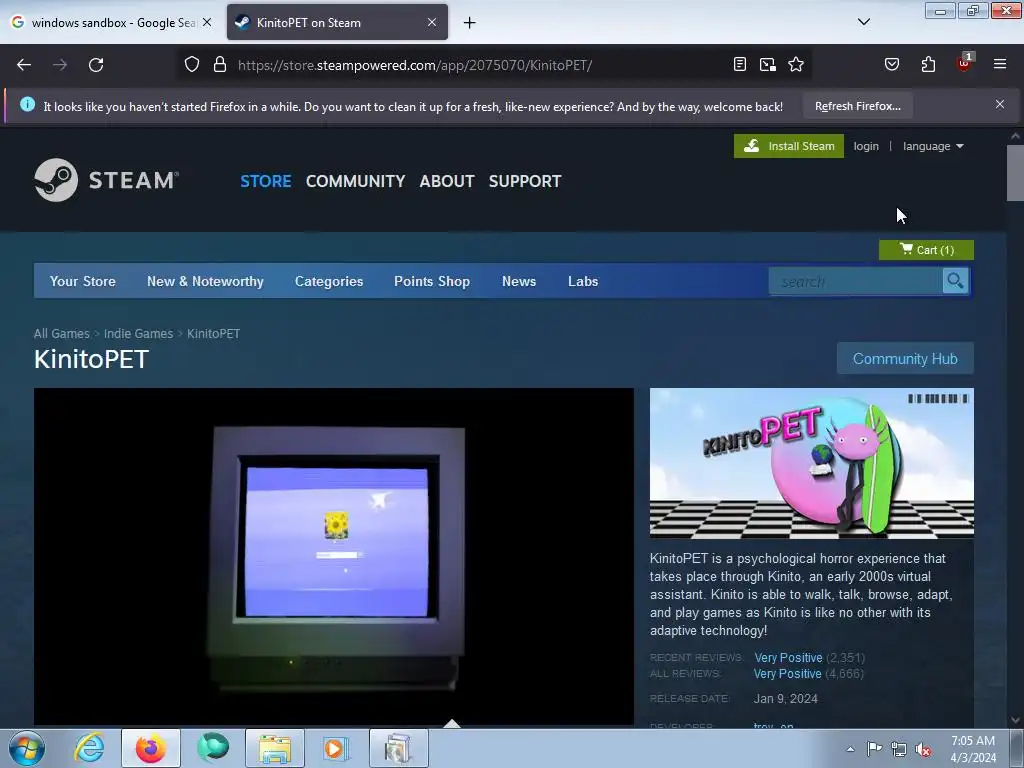Show hidden tray icons arrow
The height and width of the screenshot is (768, 1024).
pyautogui.click(x=850, y=749)
